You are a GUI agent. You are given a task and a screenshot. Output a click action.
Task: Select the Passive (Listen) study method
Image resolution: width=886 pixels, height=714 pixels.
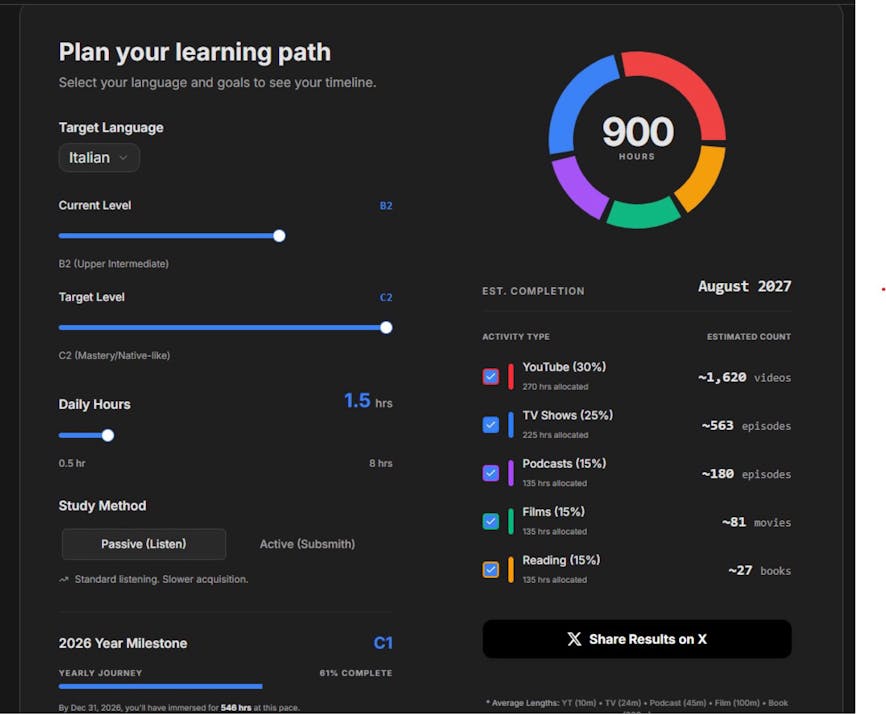[x=143, y=544]
